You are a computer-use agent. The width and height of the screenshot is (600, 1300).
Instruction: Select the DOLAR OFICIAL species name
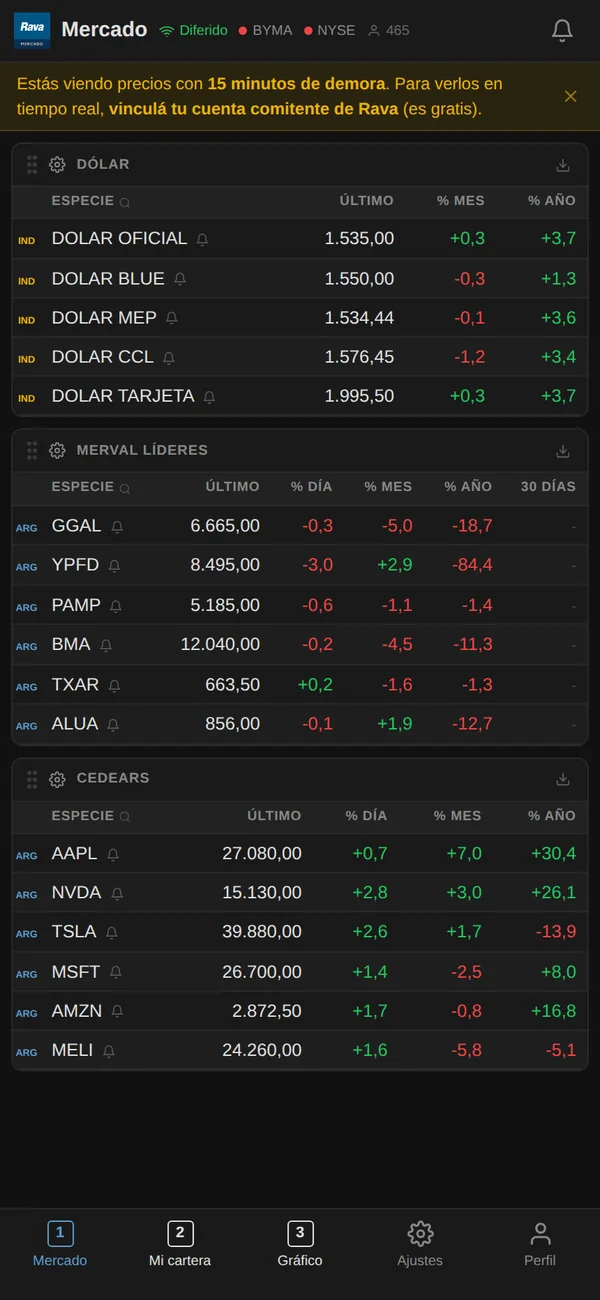tap(119, 239)
